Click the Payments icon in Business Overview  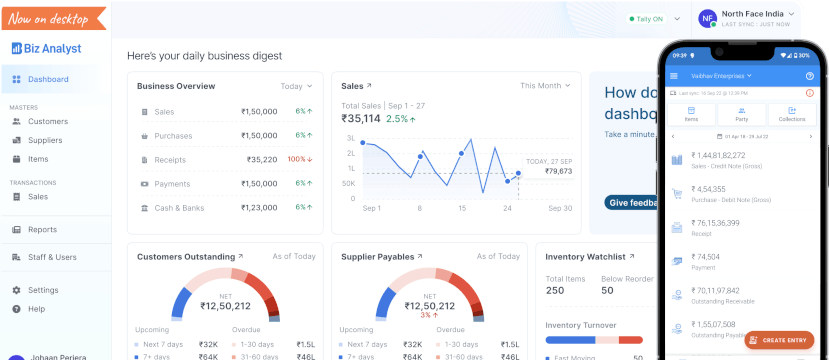144,184
